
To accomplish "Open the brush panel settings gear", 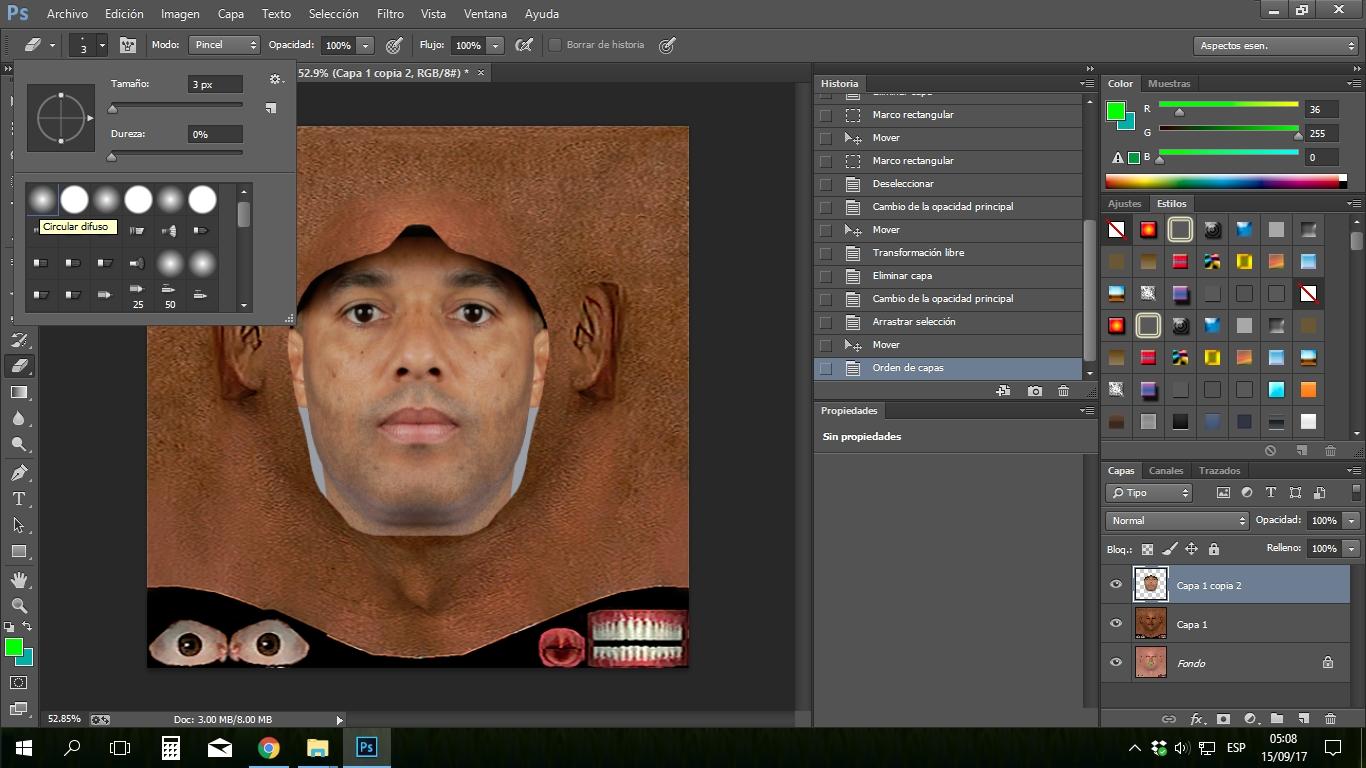I will [x=275, y=80].
